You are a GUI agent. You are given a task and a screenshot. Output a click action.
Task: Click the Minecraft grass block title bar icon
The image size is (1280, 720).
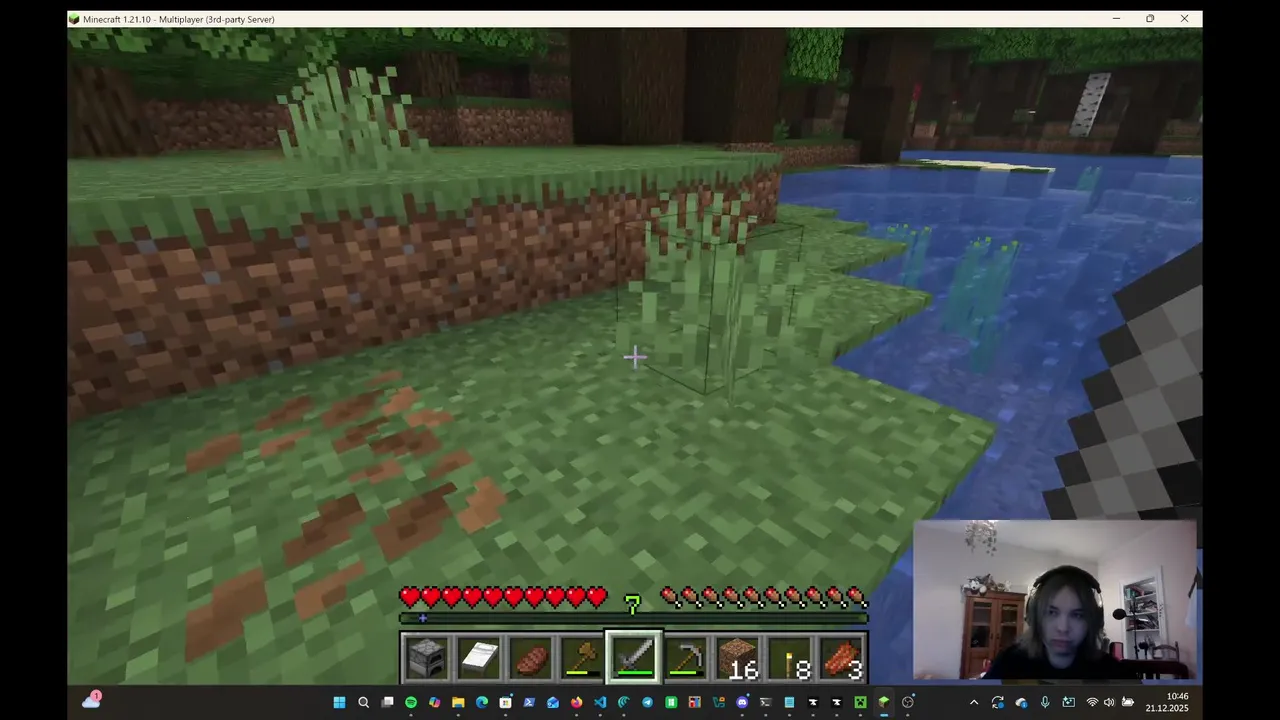(75, 19)
